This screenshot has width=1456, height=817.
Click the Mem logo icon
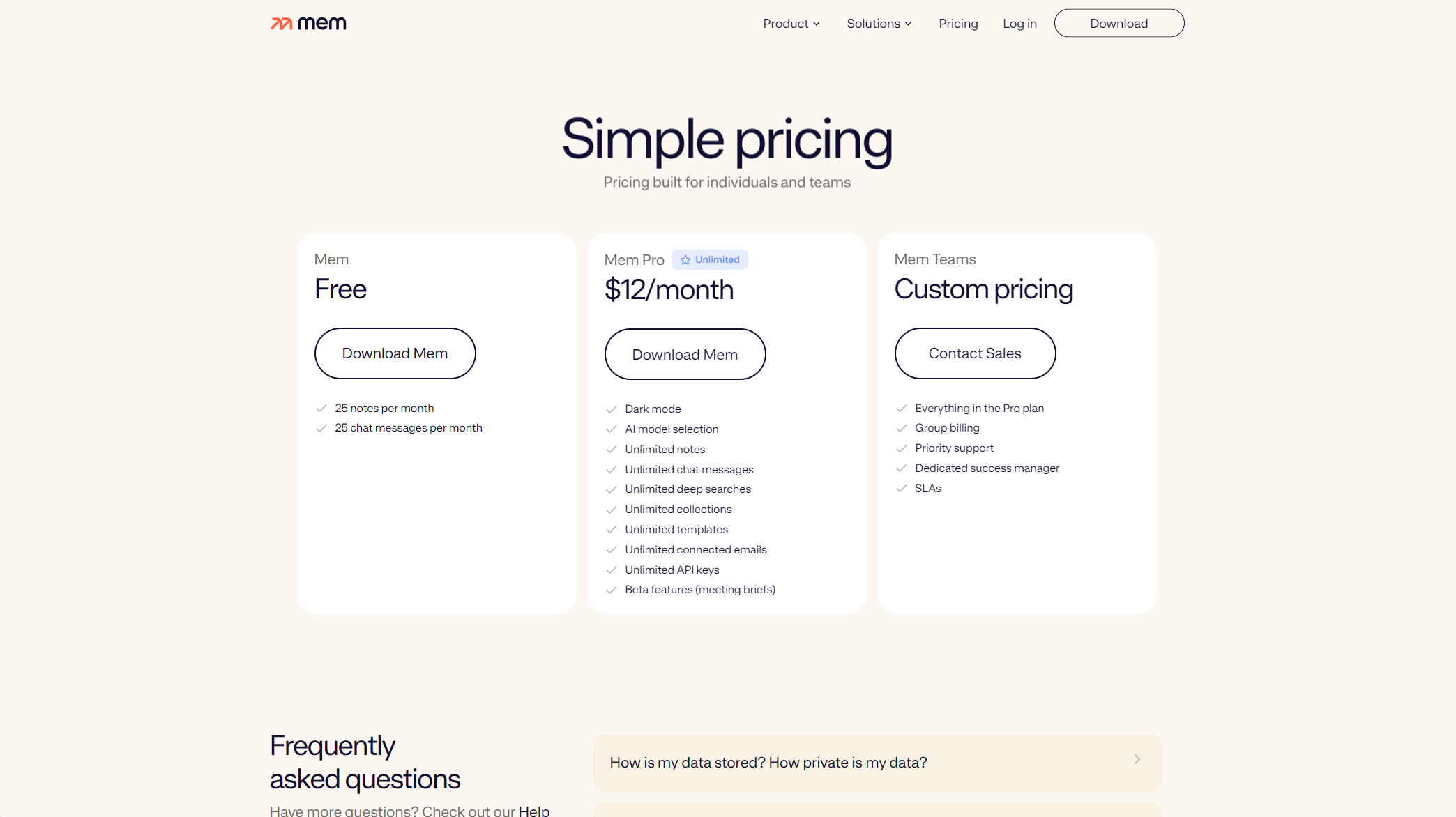click(282, 24)
